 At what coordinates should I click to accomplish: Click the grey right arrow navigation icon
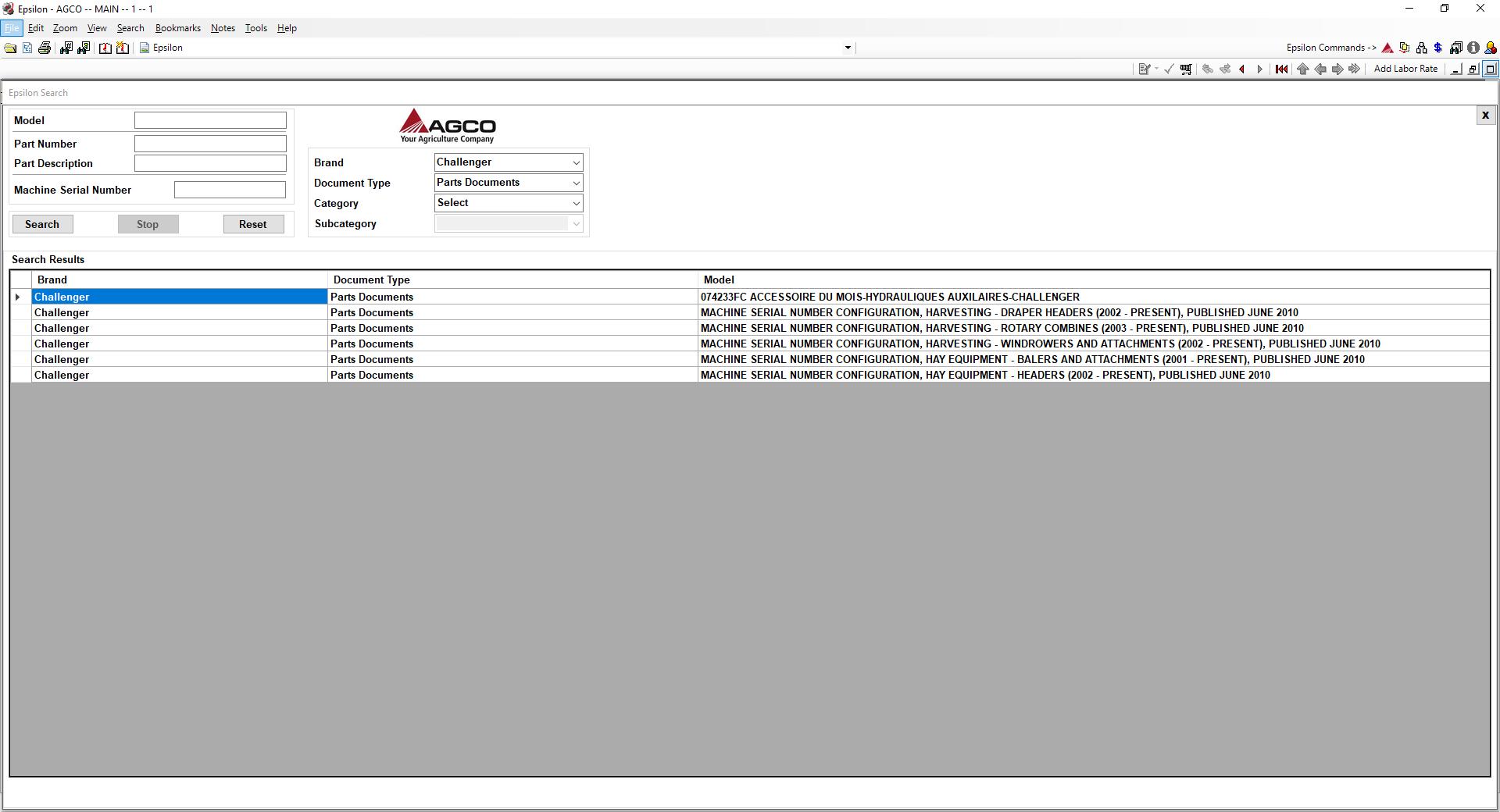(x=1337, y=69)
